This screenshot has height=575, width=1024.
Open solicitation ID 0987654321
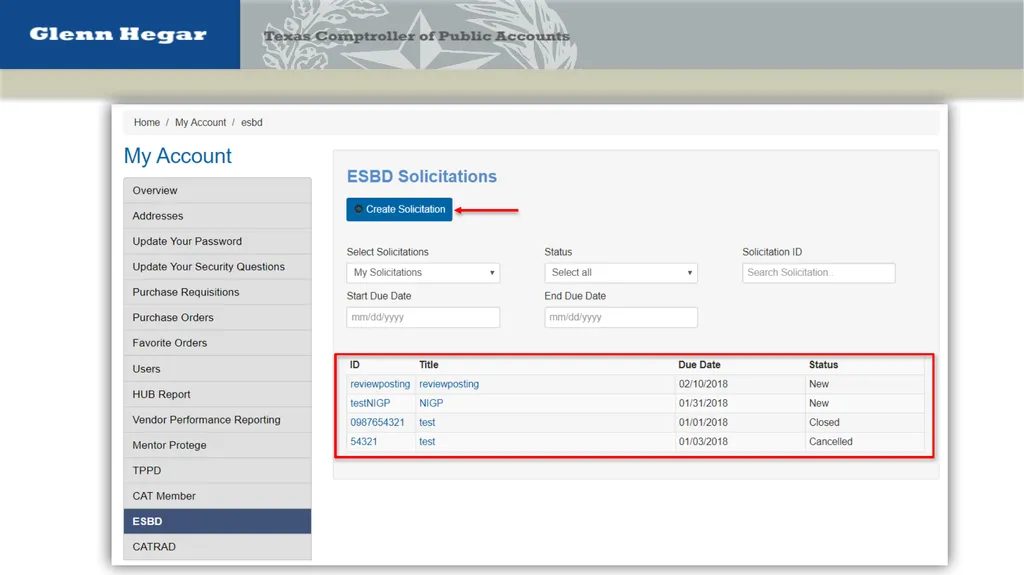[377, 422]
